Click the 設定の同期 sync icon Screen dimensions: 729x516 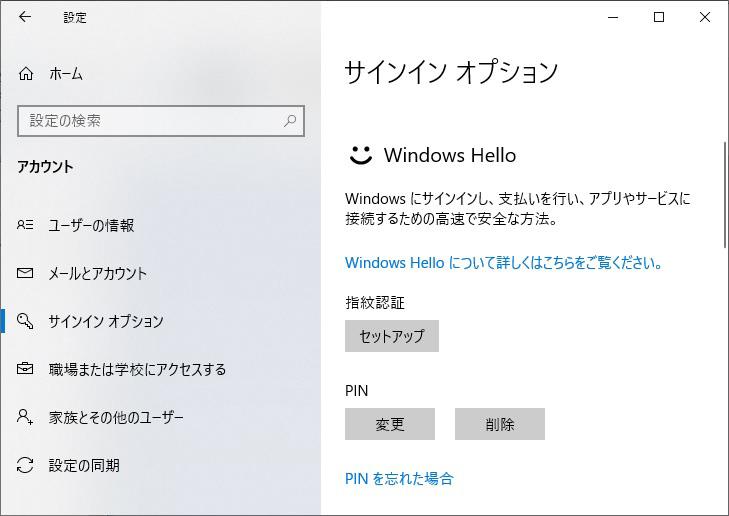pos(26,465)
